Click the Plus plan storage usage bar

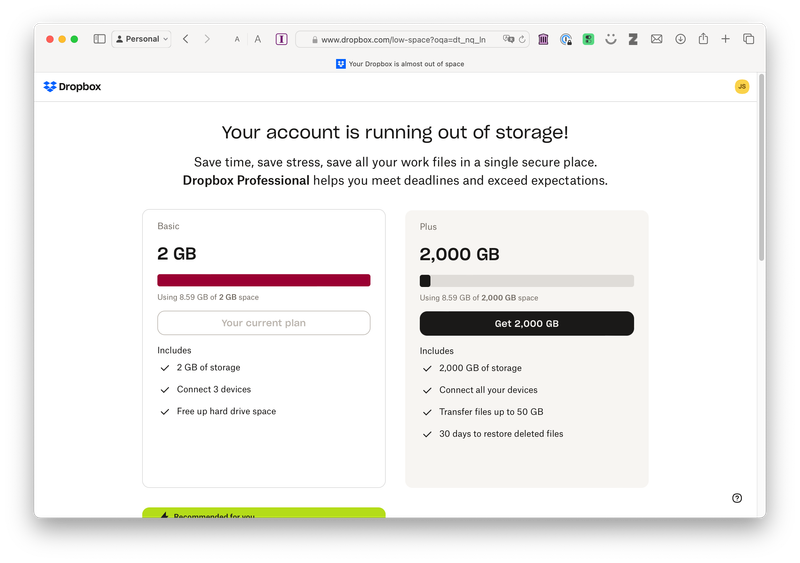pyautogui.click(x=526, y=281)
